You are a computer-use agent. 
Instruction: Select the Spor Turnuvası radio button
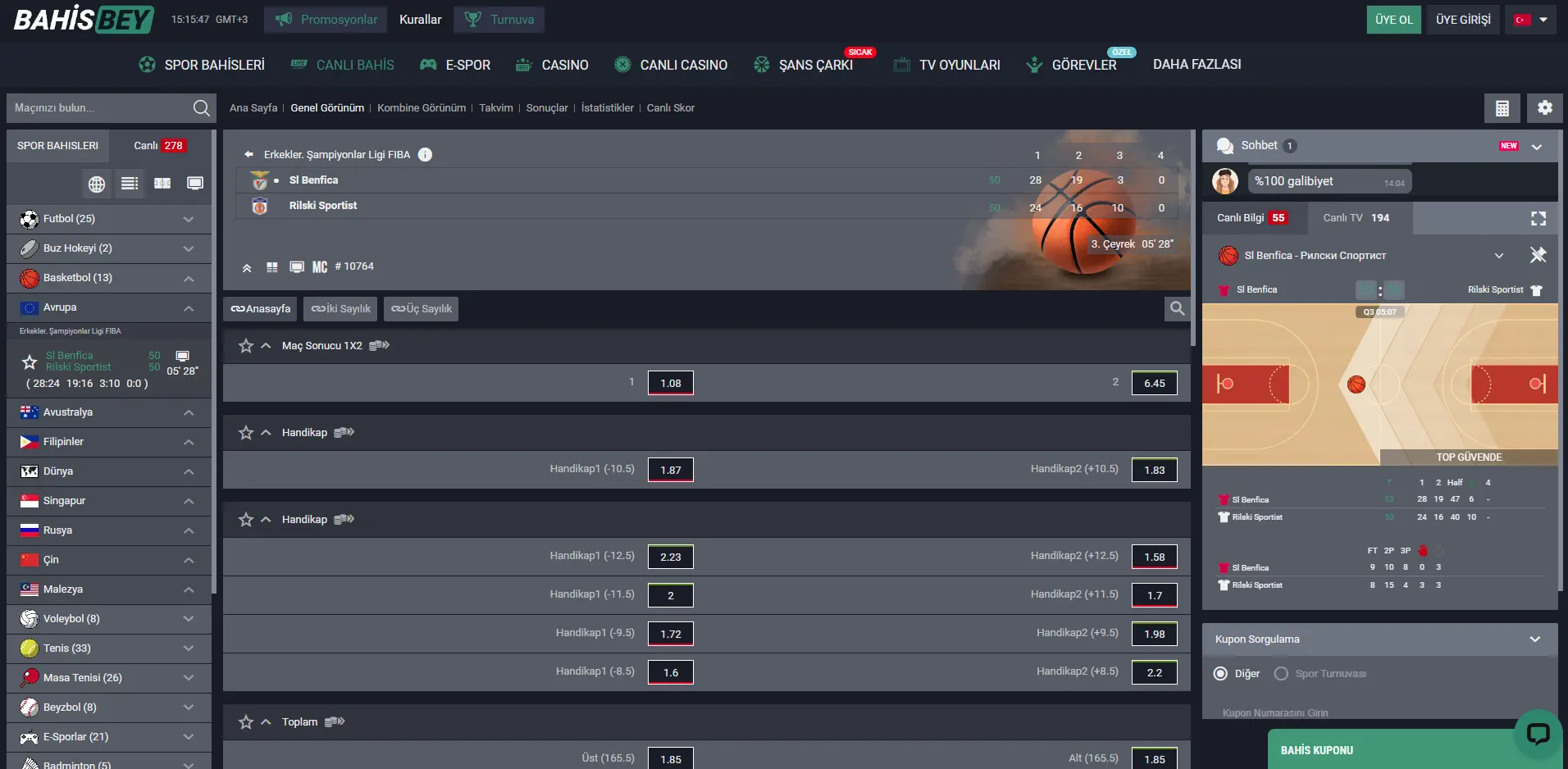[1281, 674]
